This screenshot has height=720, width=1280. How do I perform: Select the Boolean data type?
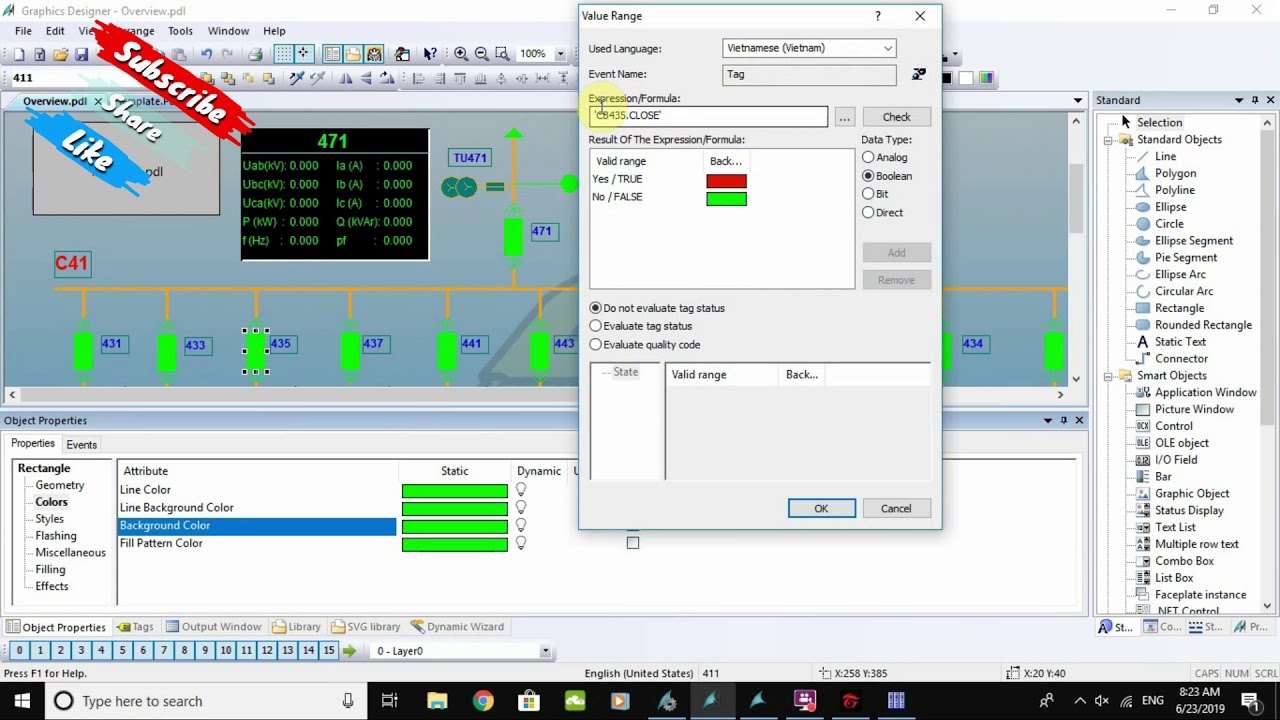[x=868, y=176]
